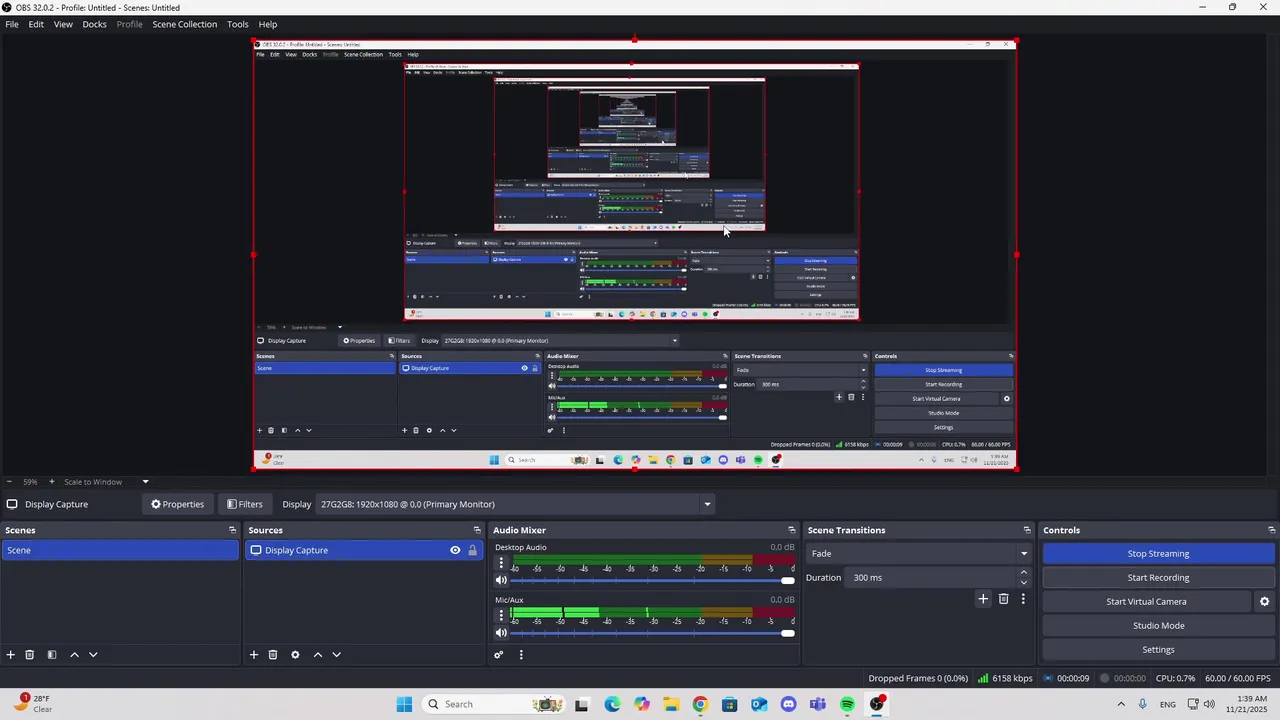The height and width of the screenshot is (720, 1280).
Task: Zoom in preview with the plus icon
Action: (x=51, y=482)
